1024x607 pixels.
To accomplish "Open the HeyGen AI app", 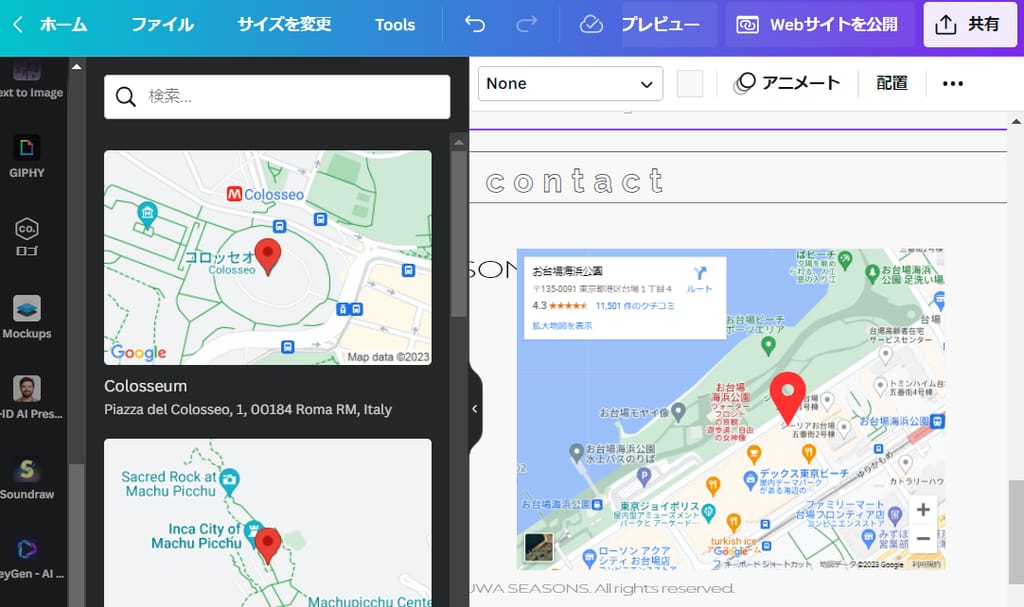I will [27, 550].
